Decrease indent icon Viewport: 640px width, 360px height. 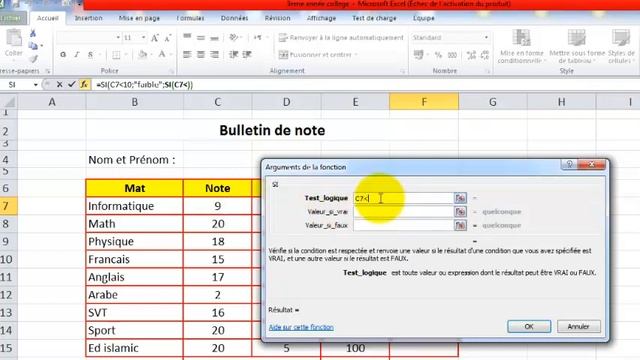tap(233, 54)
